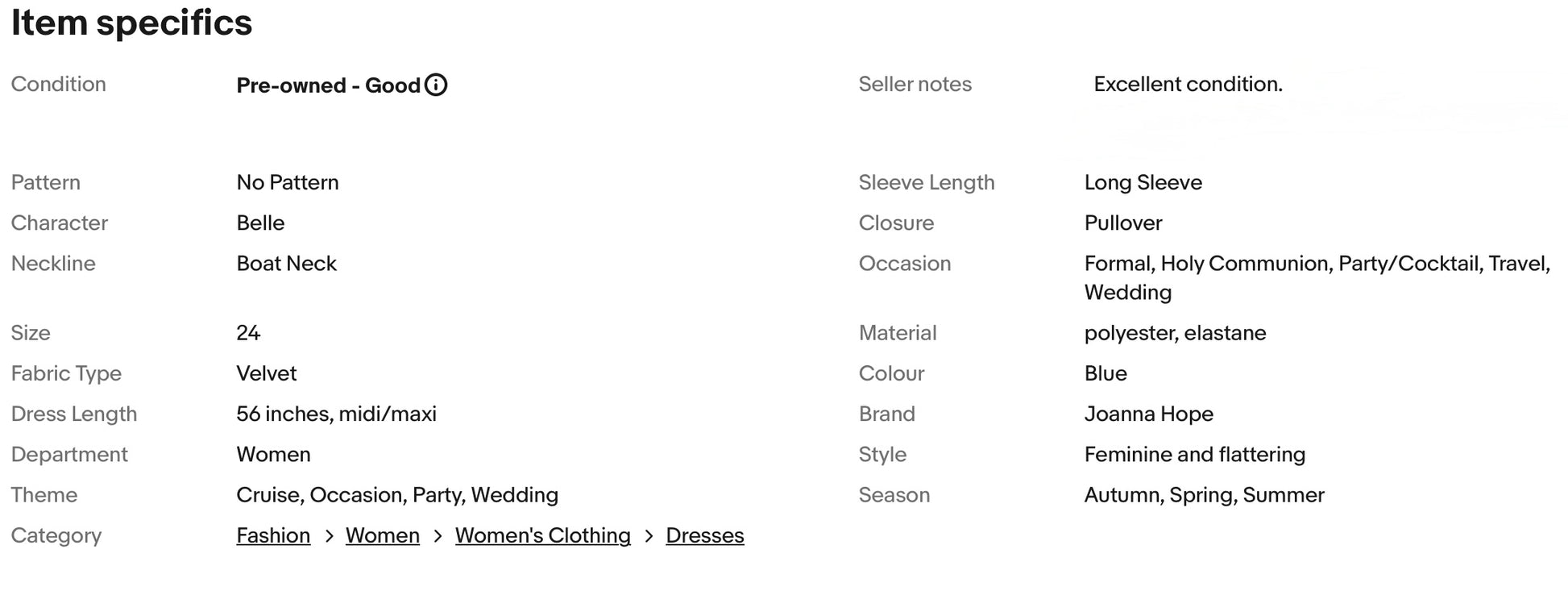Click the Belle character value
This screenshot has width=1568, height=591.
click(x=260, y=223)
